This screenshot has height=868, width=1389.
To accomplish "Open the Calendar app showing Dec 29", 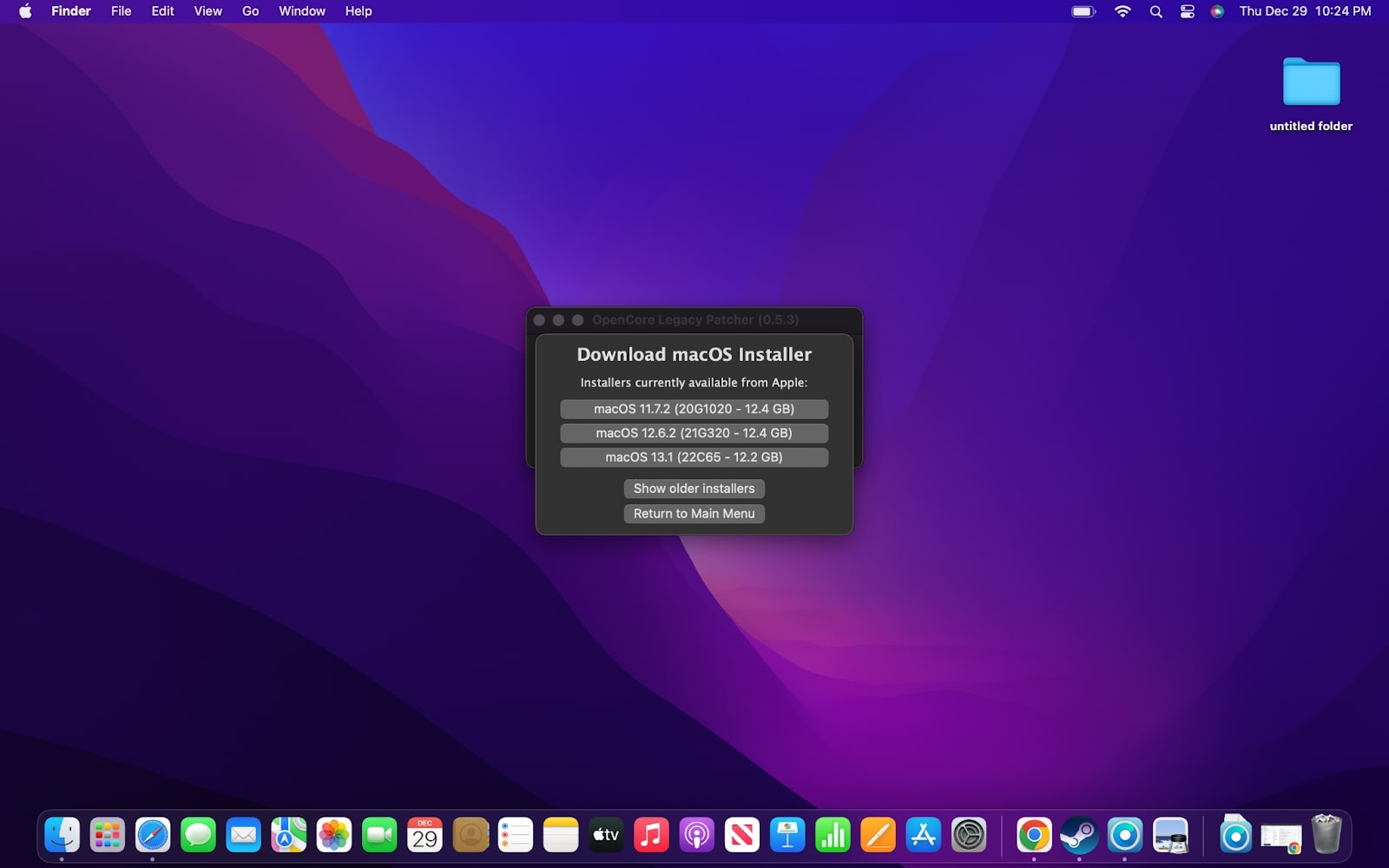I will pos(425,835).
